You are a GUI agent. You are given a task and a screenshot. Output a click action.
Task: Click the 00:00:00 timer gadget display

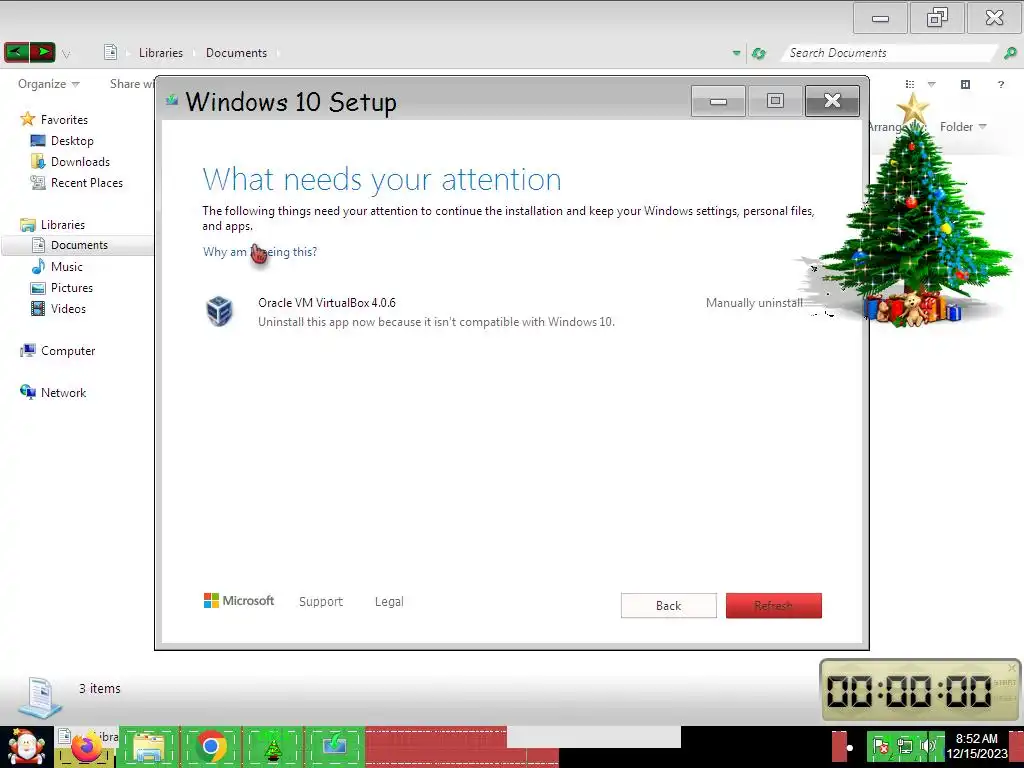point(908,691)
